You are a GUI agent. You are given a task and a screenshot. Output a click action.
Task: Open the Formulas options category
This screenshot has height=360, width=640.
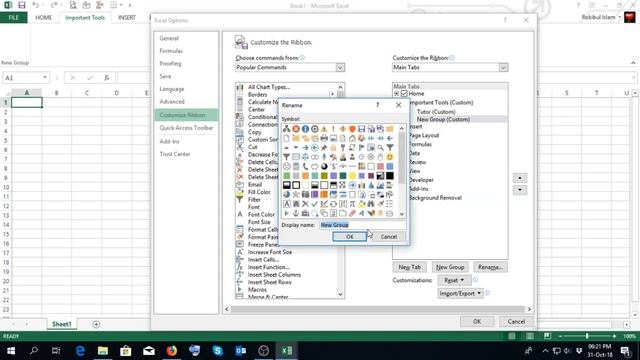click(x=171, y=51)
